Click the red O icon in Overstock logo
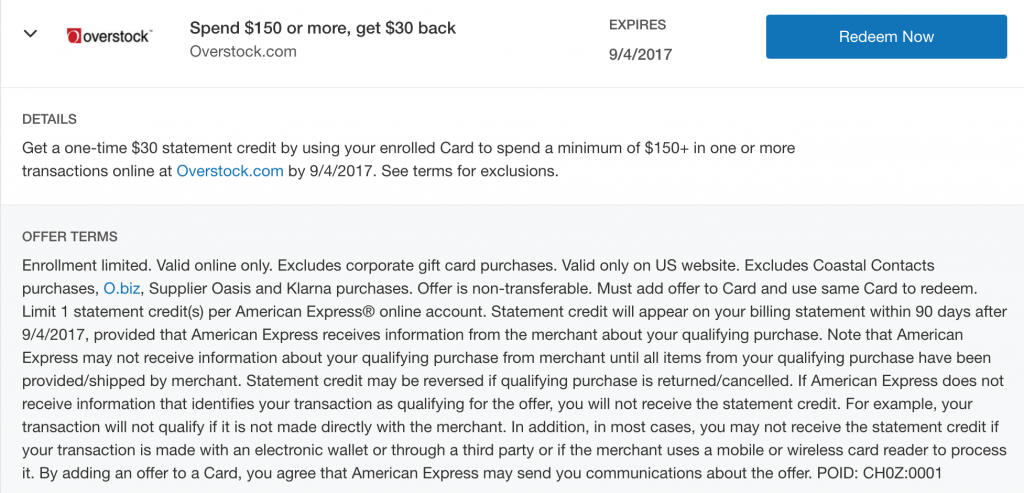The image size is (1024, 493). click(x=74, y=37)
